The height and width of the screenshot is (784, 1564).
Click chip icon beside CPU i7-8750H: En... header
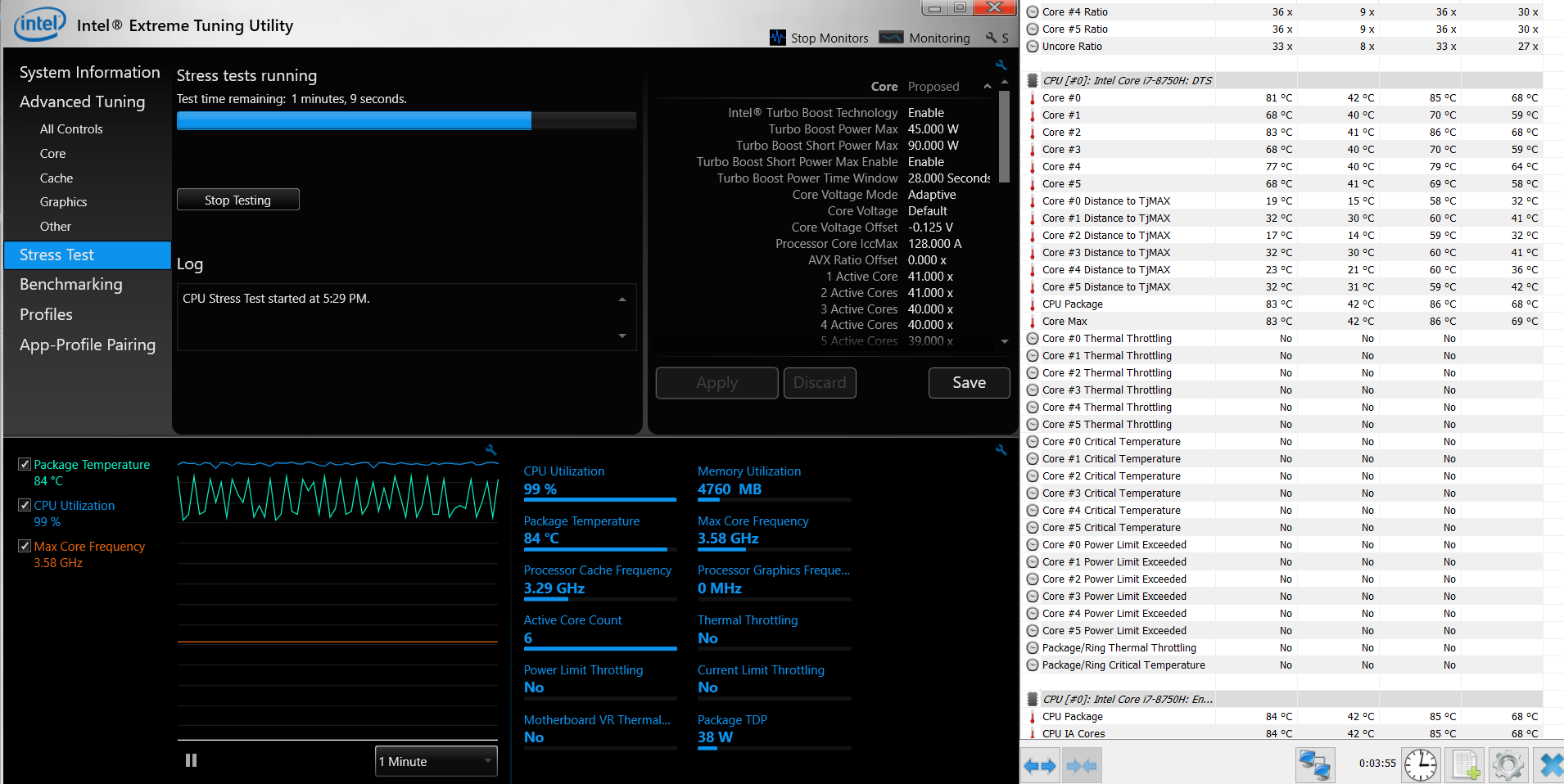click(1033, 699)
